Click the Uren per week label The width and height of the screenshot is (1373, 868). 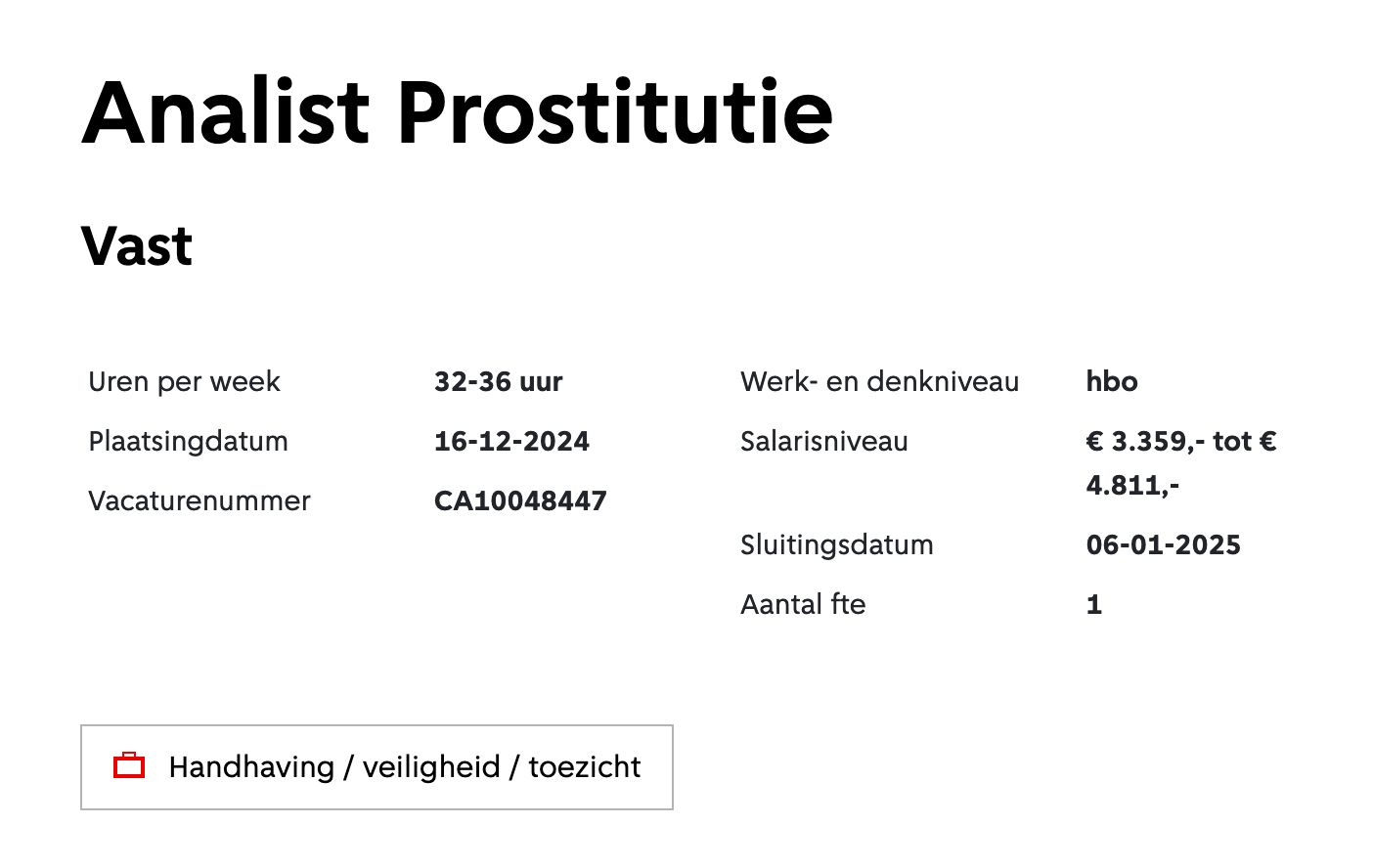click(x=184, y=381)
